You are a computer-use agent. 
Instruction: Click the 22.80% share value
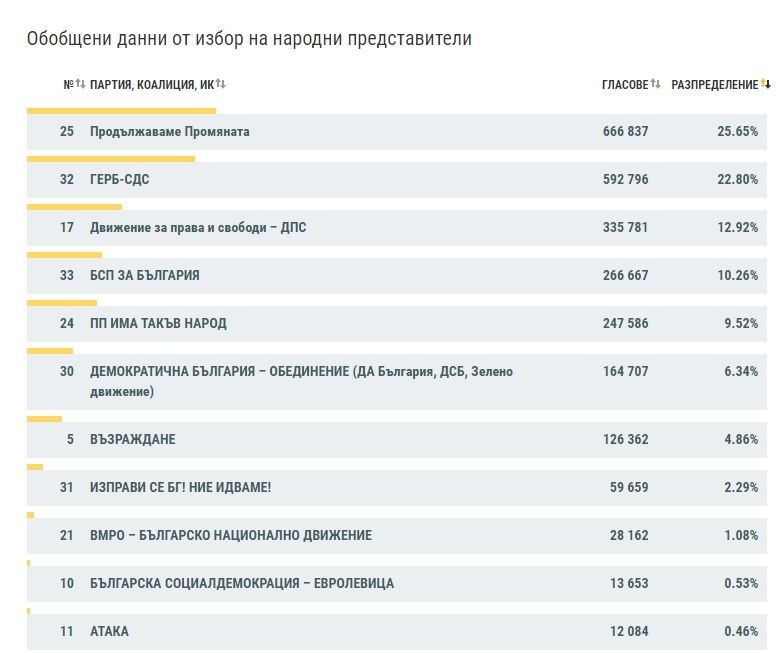tap(738, 180)
